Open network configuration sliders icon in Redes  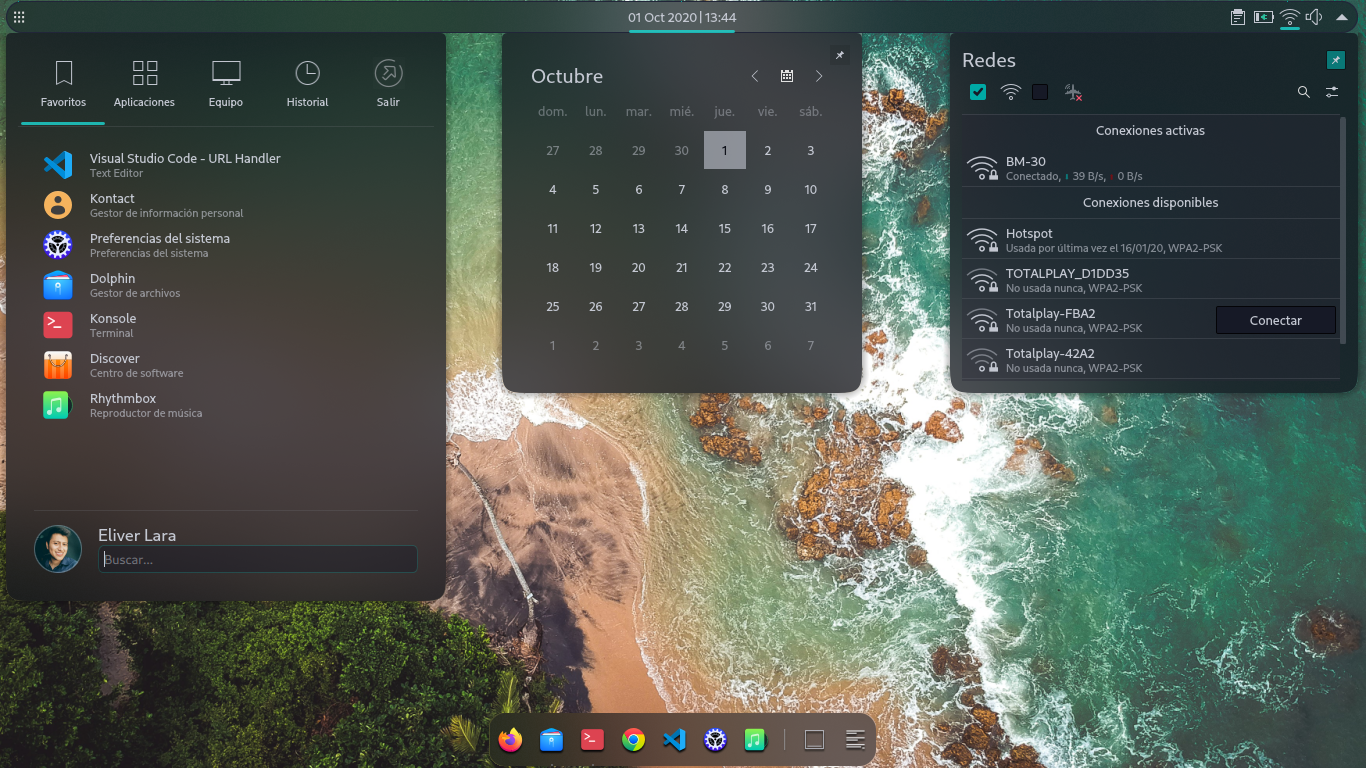point(1332,92)
